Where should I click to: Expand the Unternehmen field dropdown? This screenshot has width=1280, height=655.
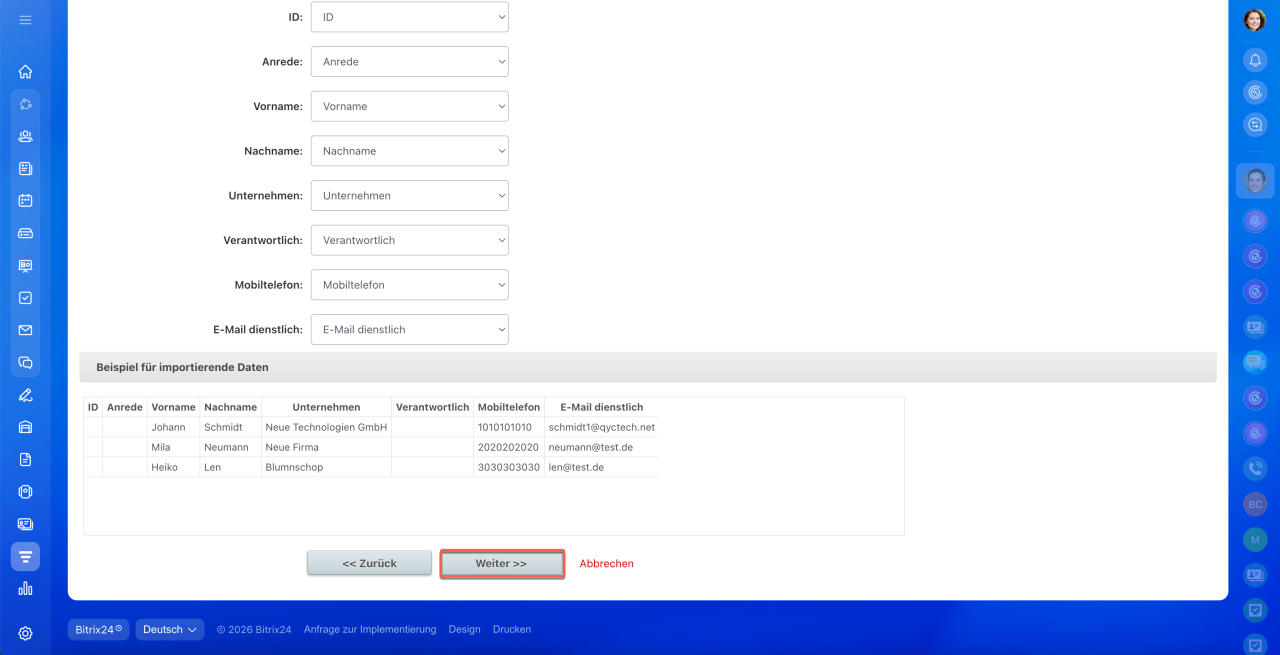click(409, 196)
